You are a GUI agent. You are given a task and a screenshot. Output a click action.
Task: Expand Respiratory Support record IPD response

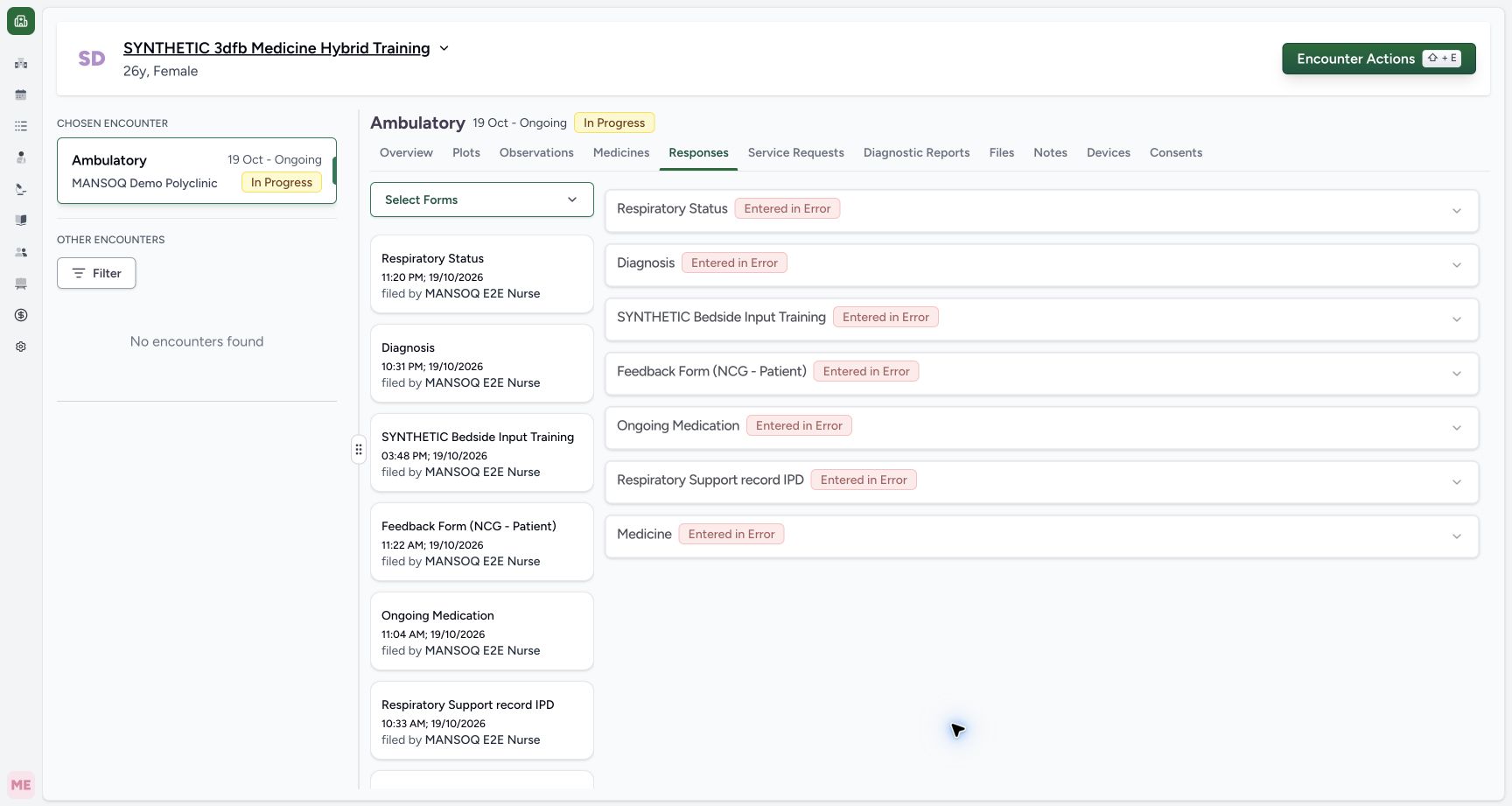(x=1041, y=481)
